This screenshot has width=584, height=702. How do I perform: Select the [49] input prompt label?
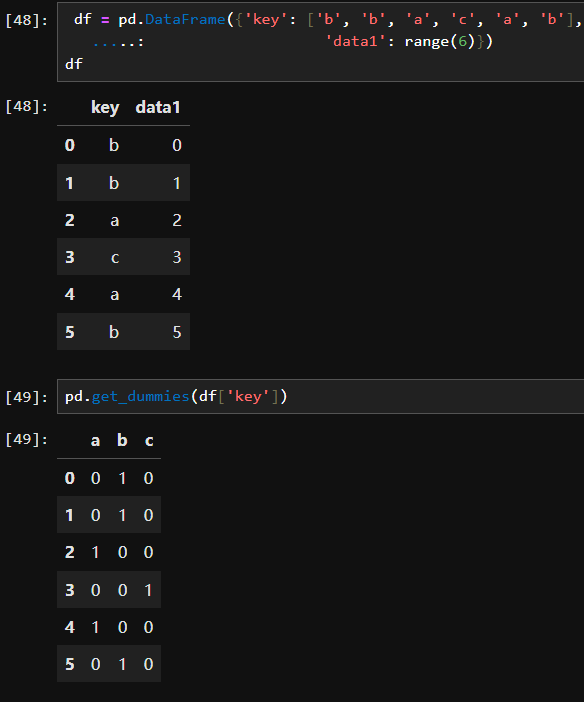[x=26, y=397]
